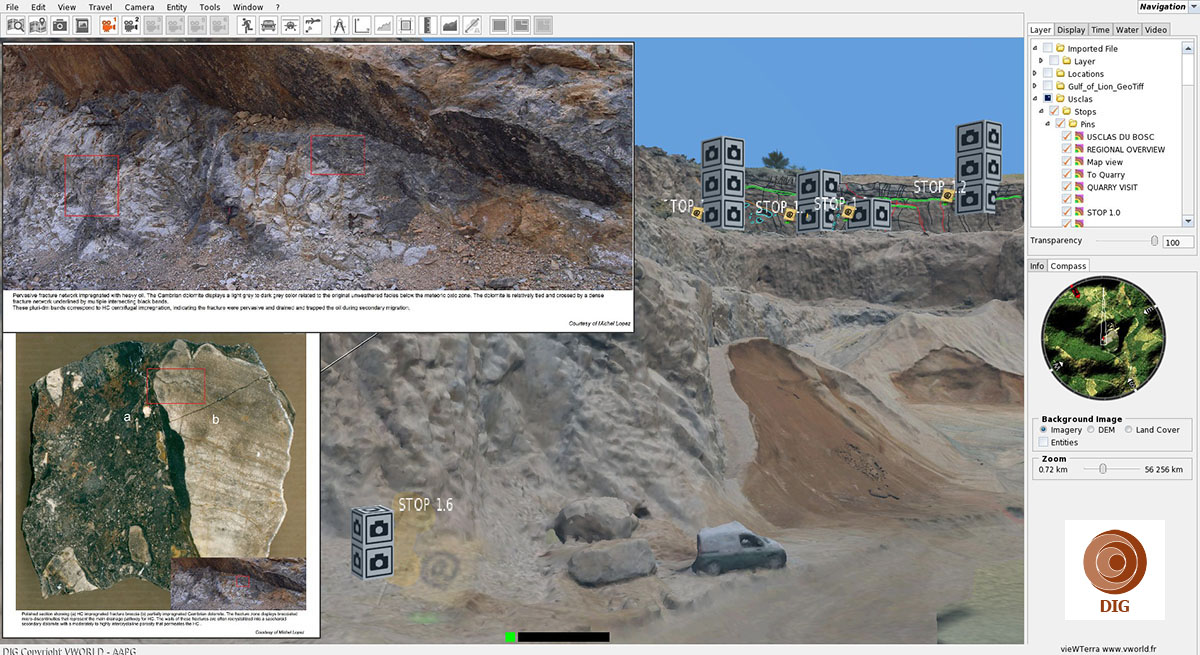This screenshot has width=1200, height=655.
Task: Choose the airplane flight mode icon
Action: tap(290, 25)
